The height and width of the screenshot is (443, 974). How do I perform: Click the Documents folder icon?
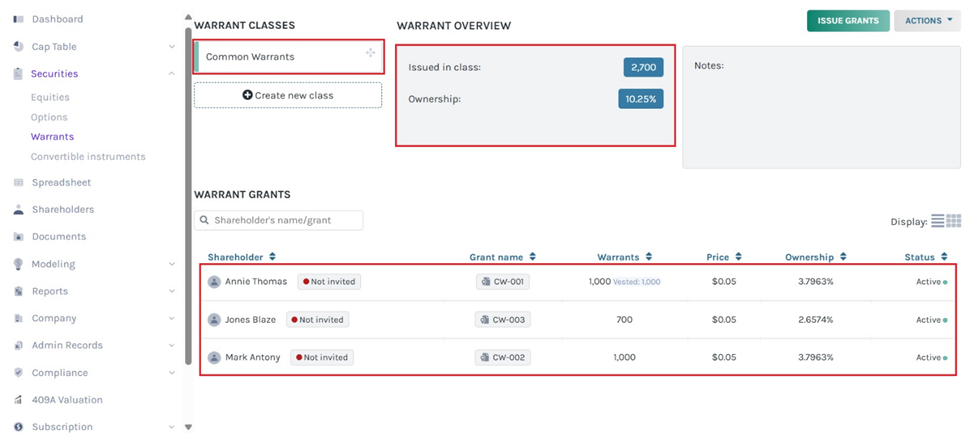click(x=18, y=237)
